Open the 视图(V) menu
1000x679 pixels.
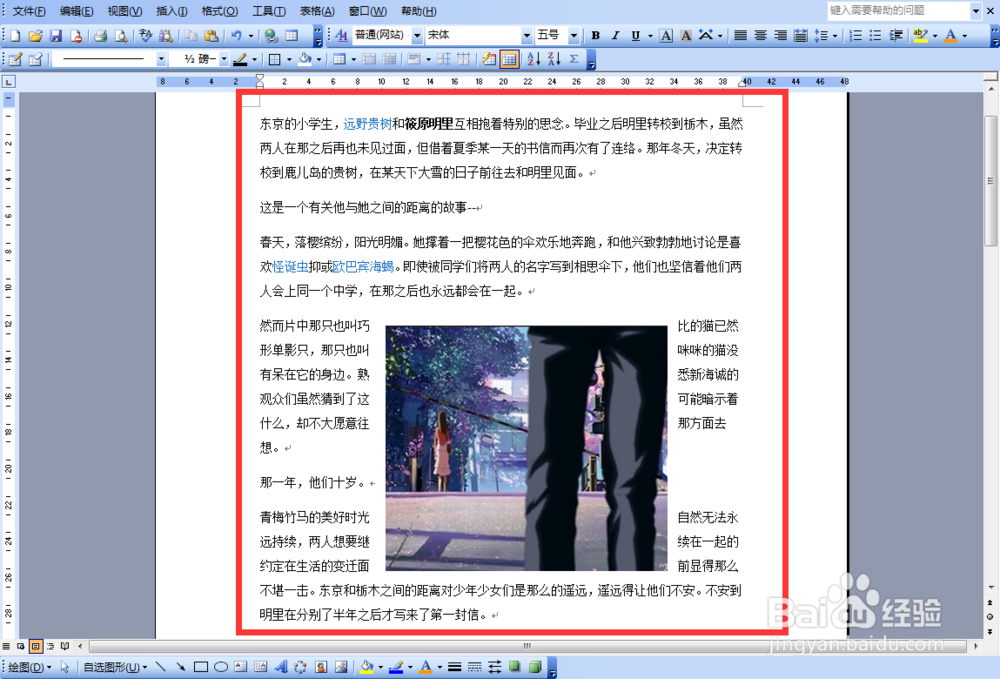tap(125, 11)
